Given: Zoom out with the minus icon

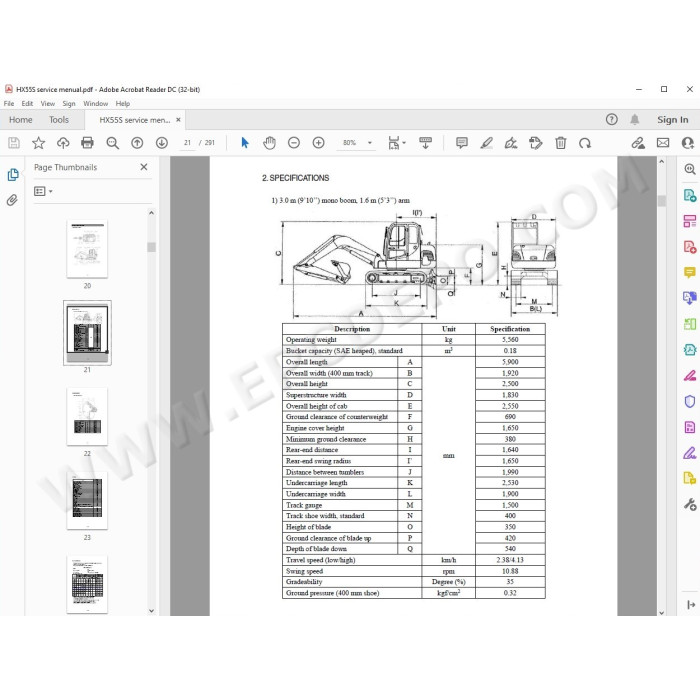Looking at the screenshot, I should (x=294, y=143).
